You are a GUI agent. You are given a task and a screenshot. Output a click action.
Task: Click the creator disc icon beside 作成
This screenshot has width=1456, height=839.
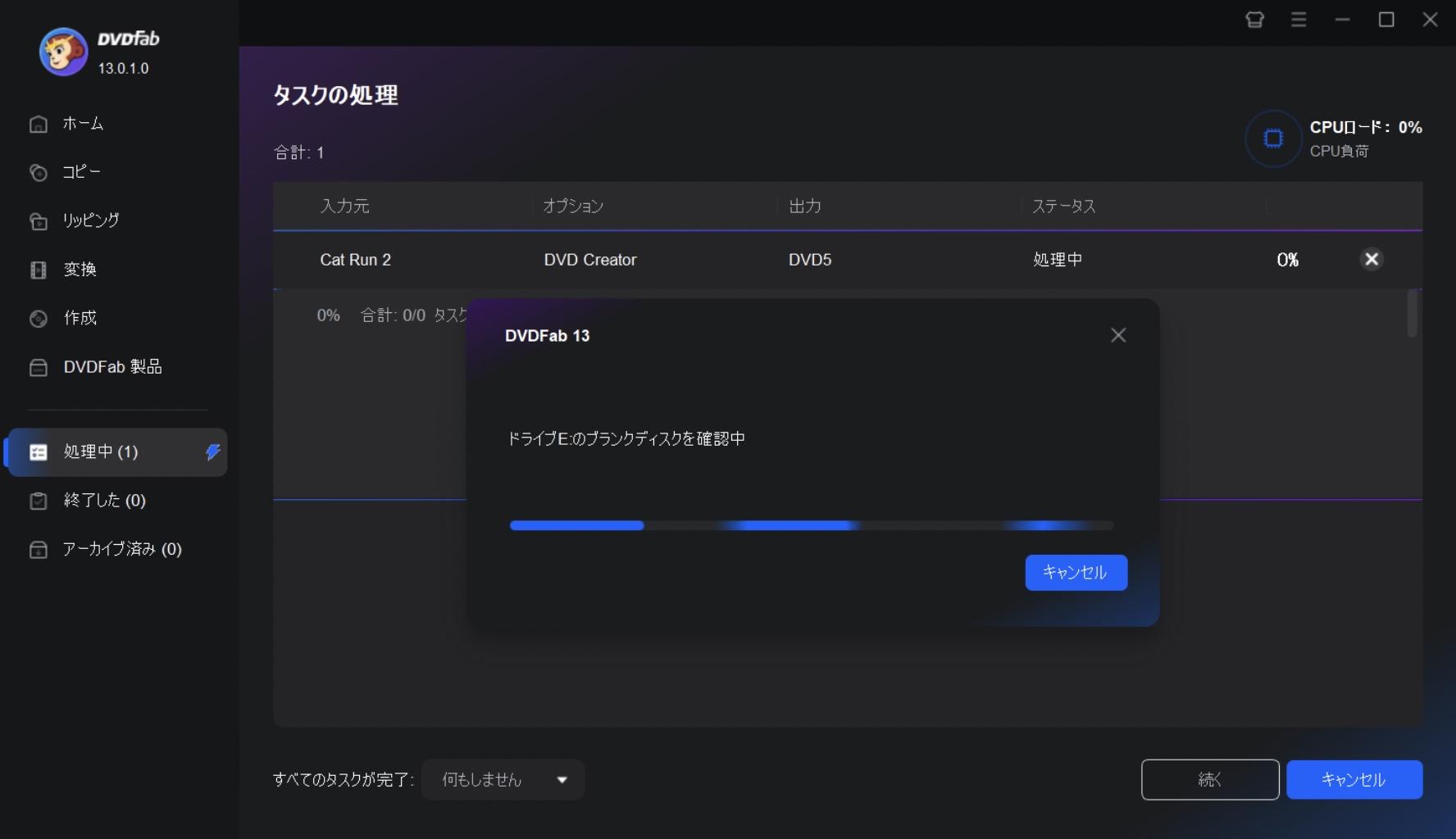(39, 318)
